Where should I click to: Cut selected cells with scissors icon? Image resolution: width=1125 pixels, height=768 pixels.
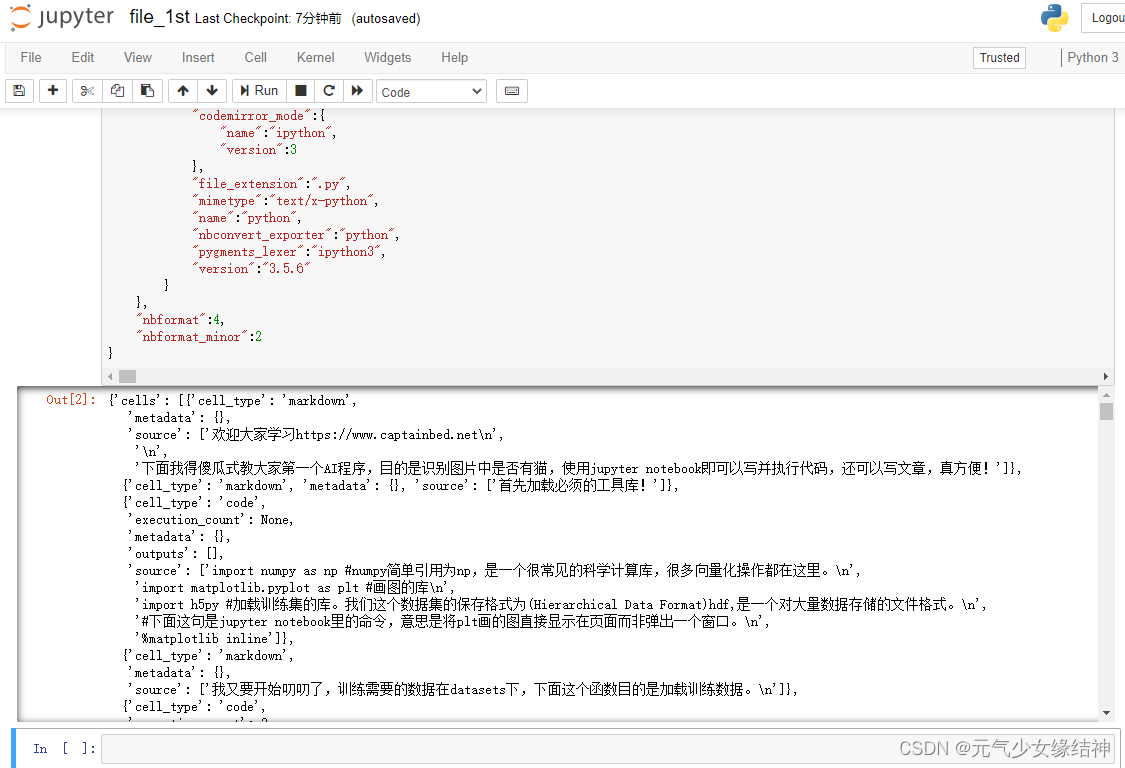point(87,90)
